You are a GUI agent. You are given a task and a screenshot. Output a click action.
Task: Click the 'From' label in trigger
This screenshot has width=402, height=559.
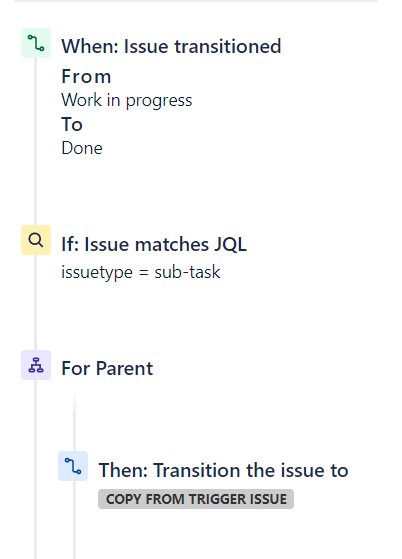(x=86, y=76)
